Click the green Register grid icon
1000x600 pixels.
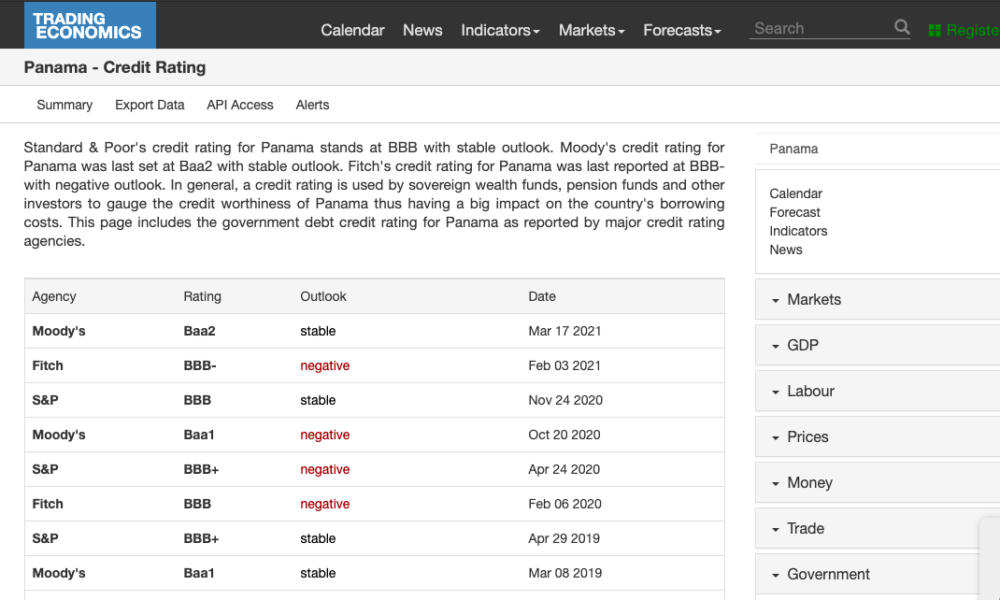tap(934, 30)
